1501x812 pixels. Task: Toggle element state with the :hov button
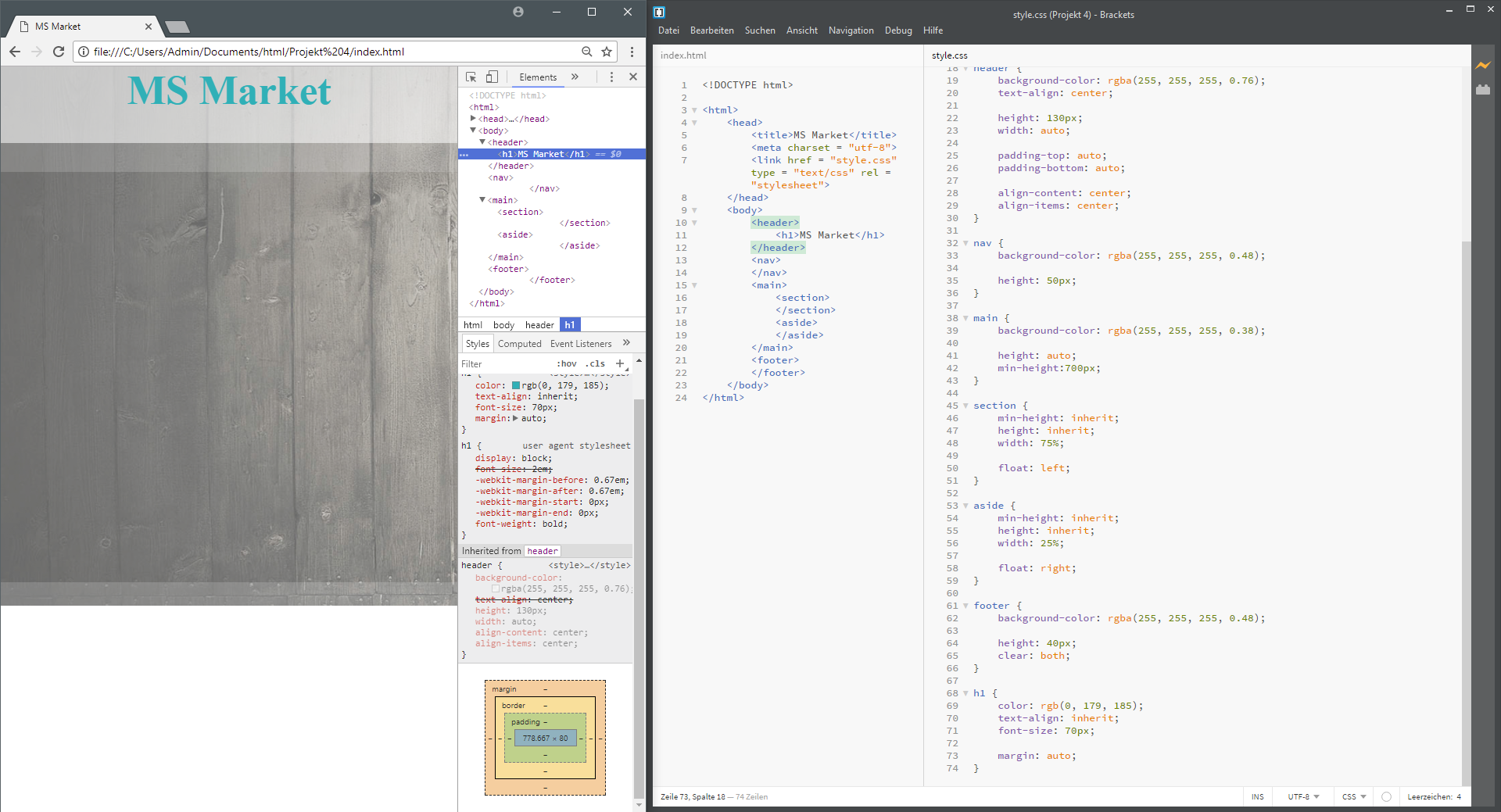click(567, 363)
